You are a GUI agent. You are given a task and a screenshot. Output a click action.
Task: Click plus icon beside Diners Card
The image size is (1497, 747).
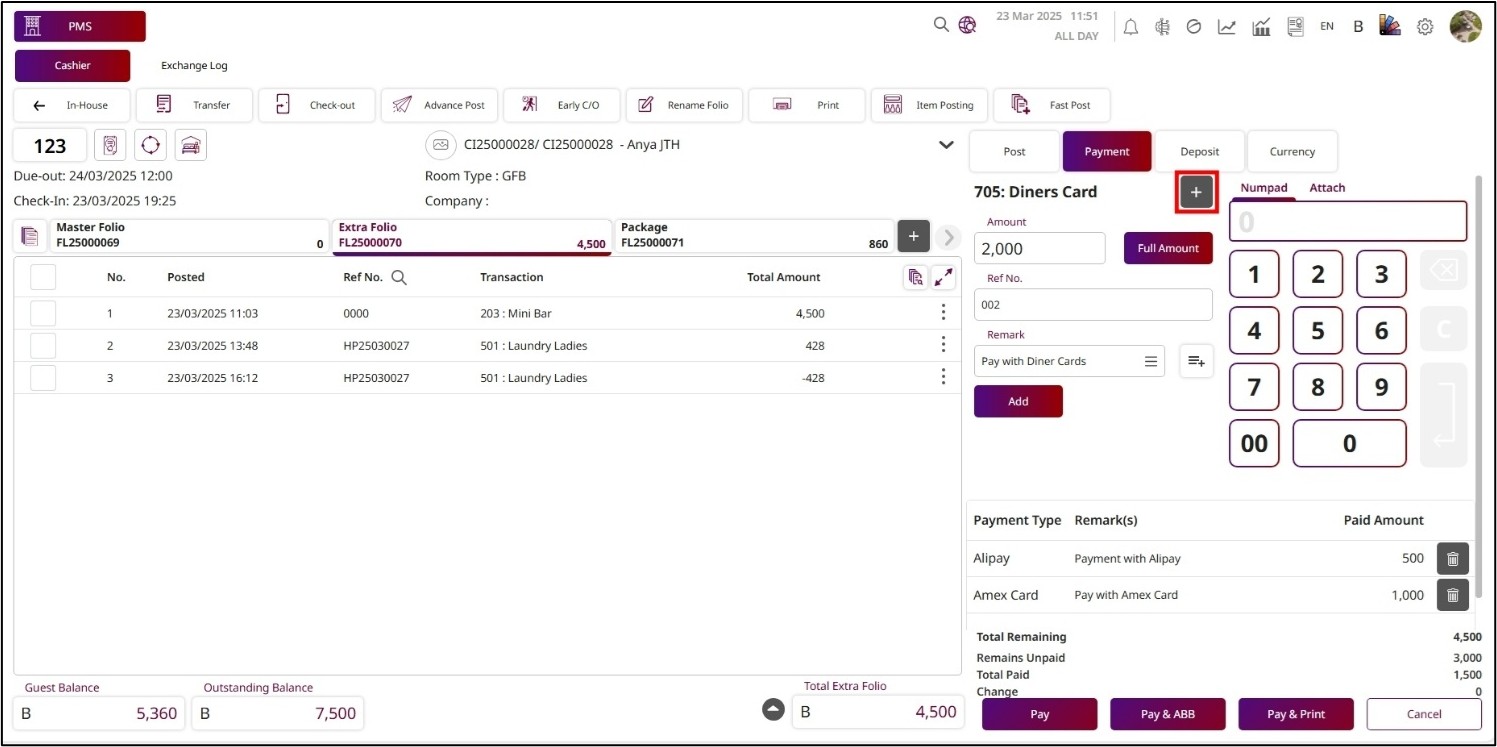1196,192
